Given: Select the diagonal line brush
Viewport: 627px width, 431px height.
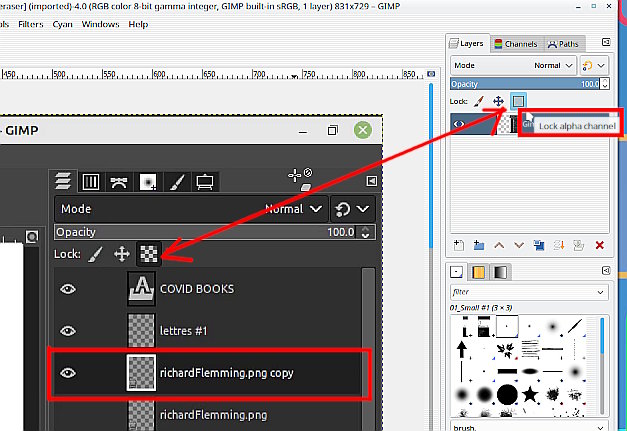Looking at the screenshot, I should pos(575,326).
